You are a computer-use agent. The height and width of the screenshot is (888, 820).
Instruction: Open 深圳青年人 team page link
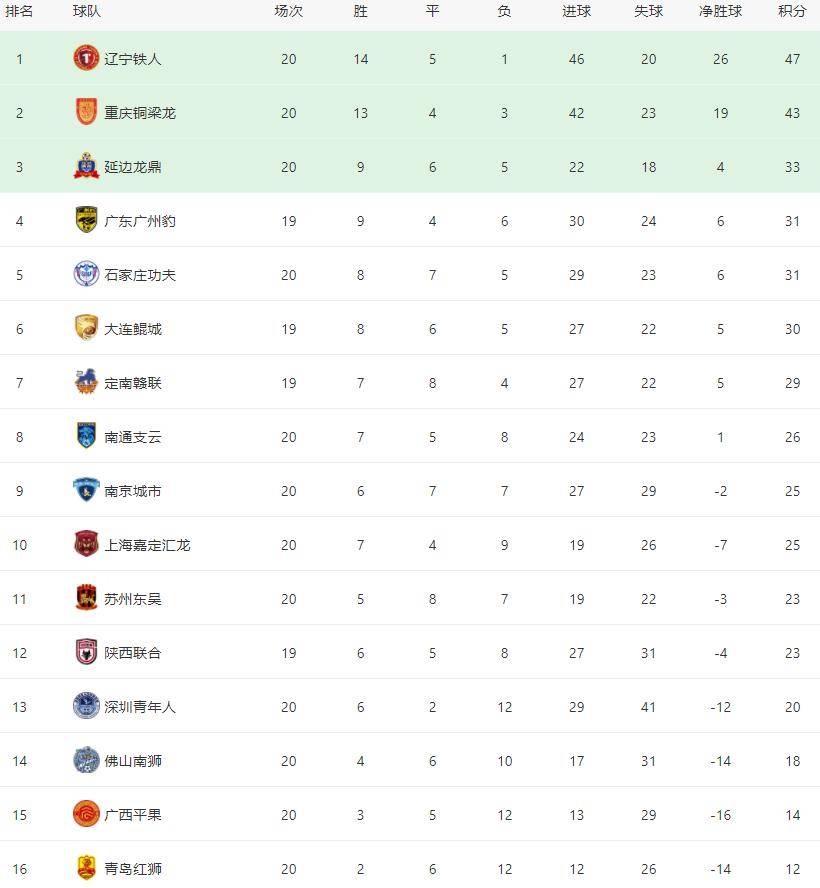(x=140, y=706)
